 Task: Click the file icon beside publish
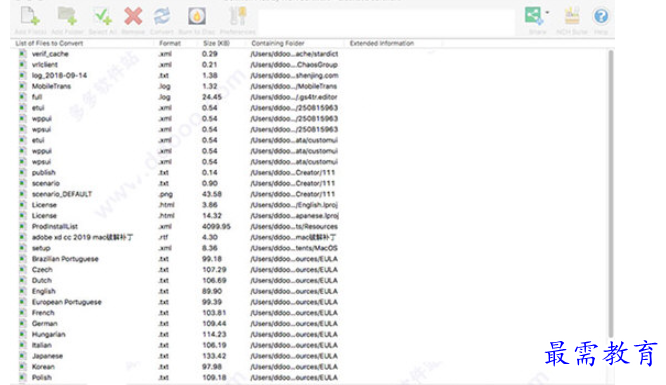(x=22, y=172)
